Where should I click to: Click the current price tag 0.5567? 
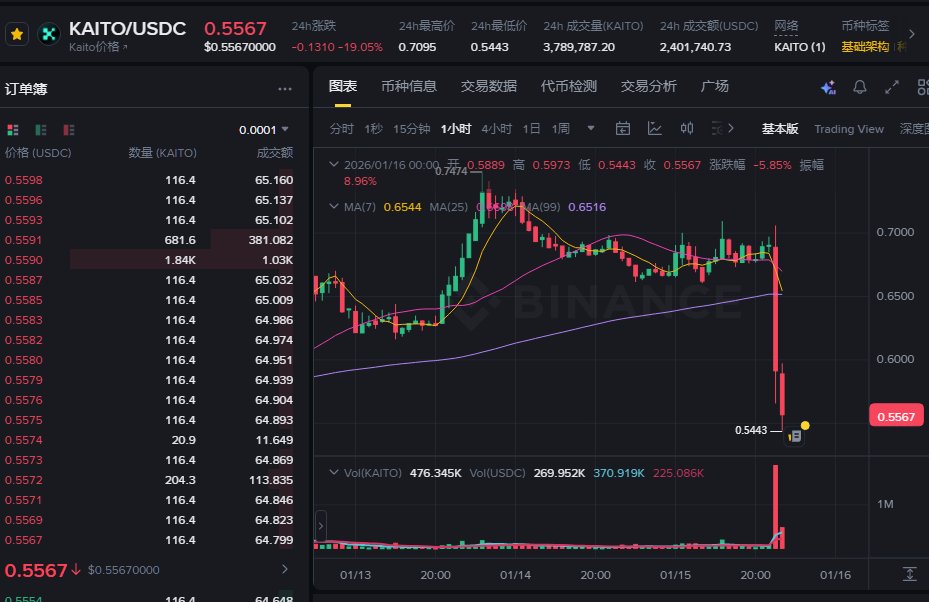[896, 417]
